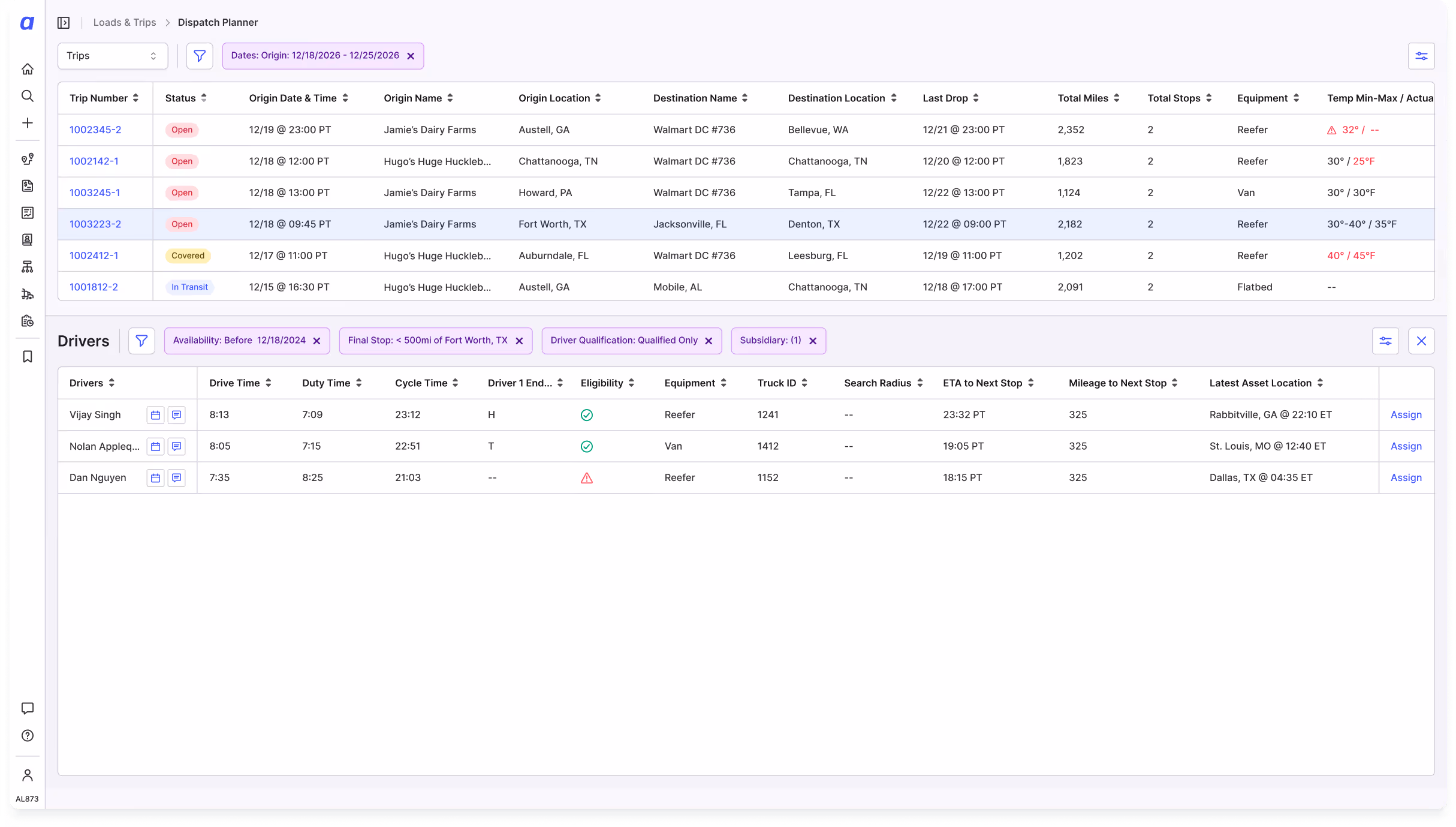The width and height of the screenshot is (1456, 827).
Task: Go to Loads & Trips breadcrumb
Action: 125,23
